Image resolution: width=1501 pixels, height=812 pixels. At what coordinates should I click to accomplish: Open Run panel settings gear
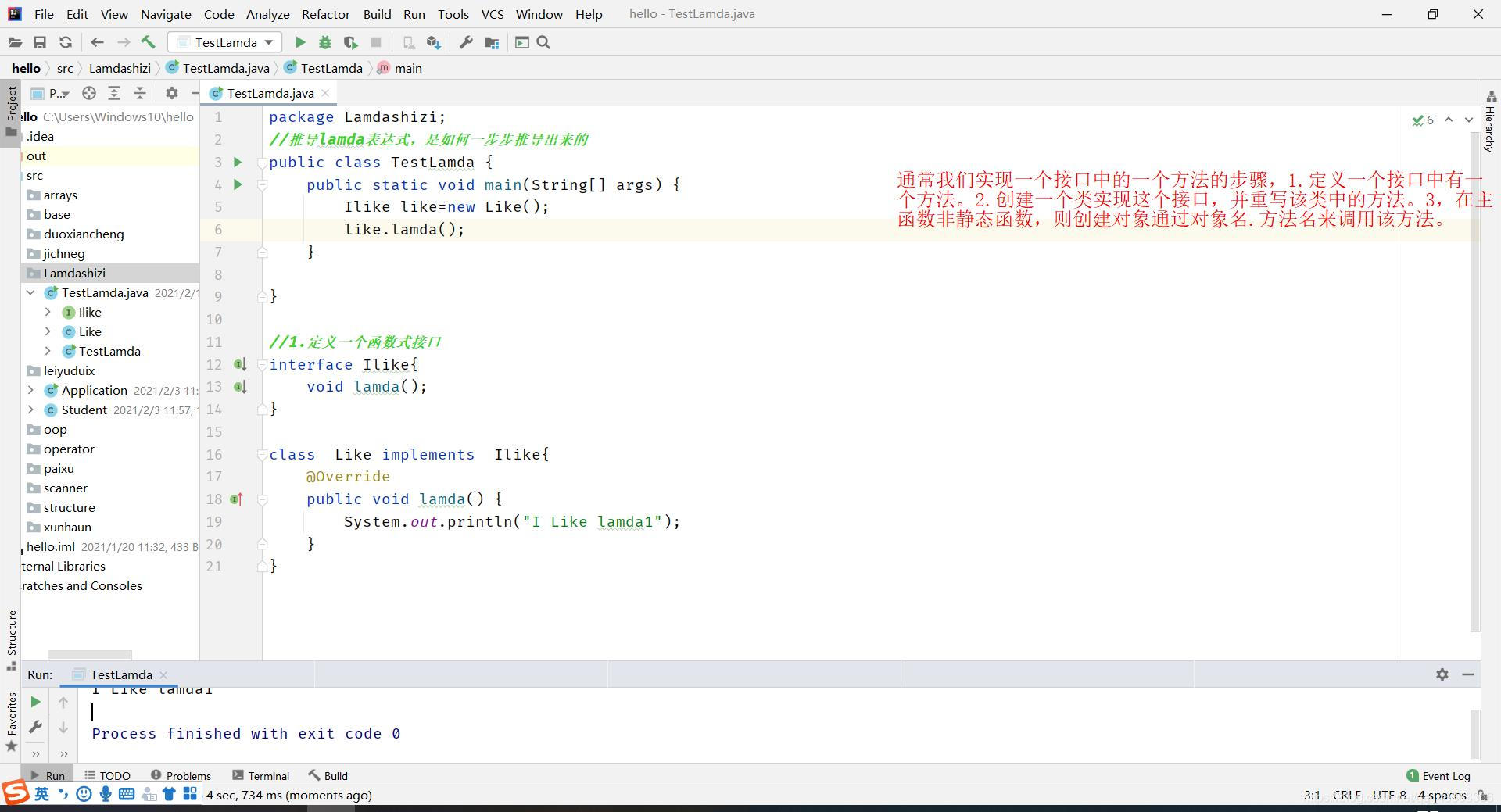(1442, 674)
